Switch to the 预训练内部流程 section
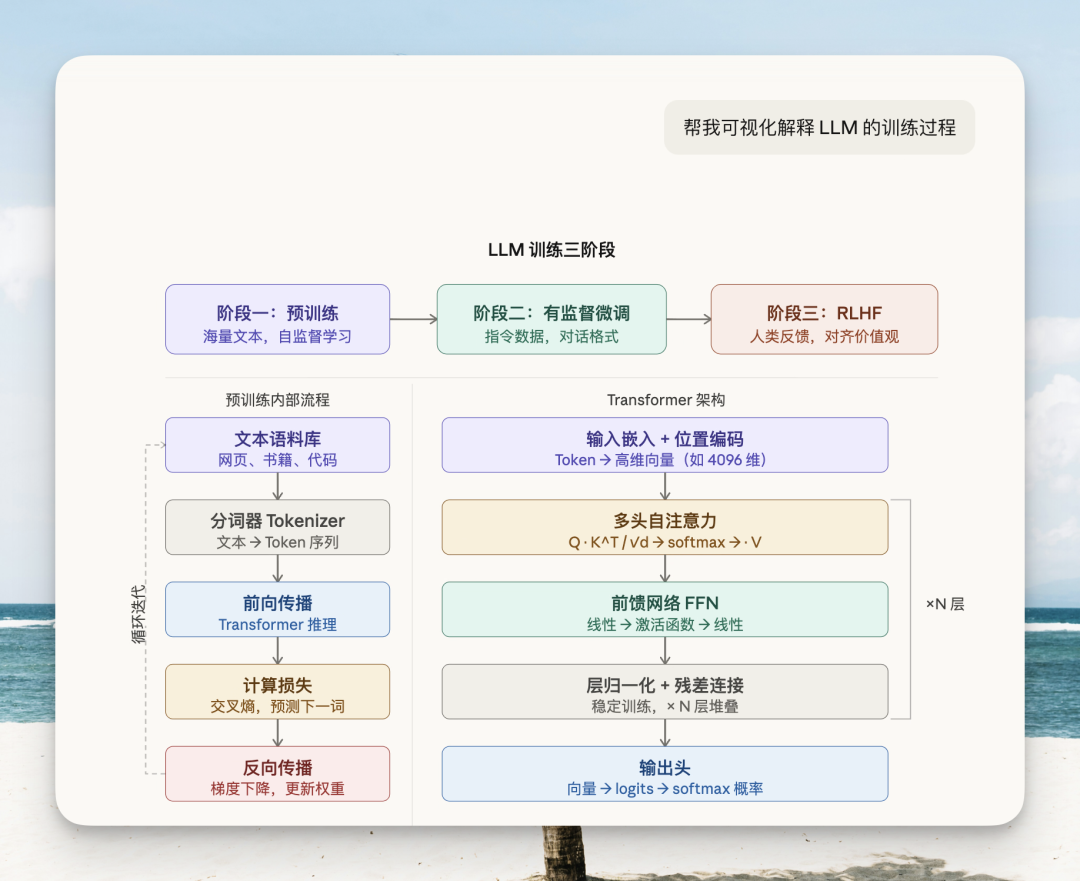The height and width of the screenshot is (881, 1080). tap(277, 399)
